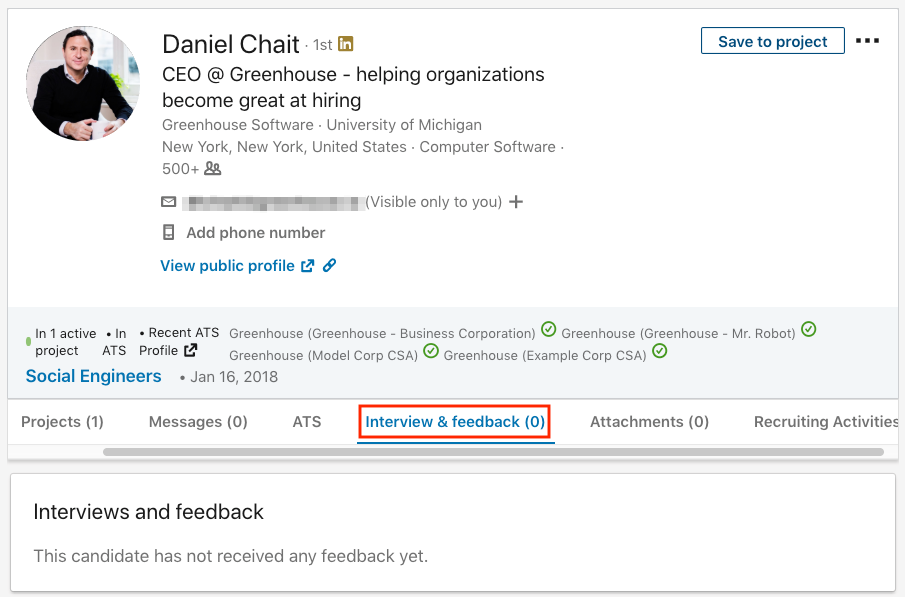Click the plus icon to add email
This screenshot has width=905, height=597.
coord(516,202)
